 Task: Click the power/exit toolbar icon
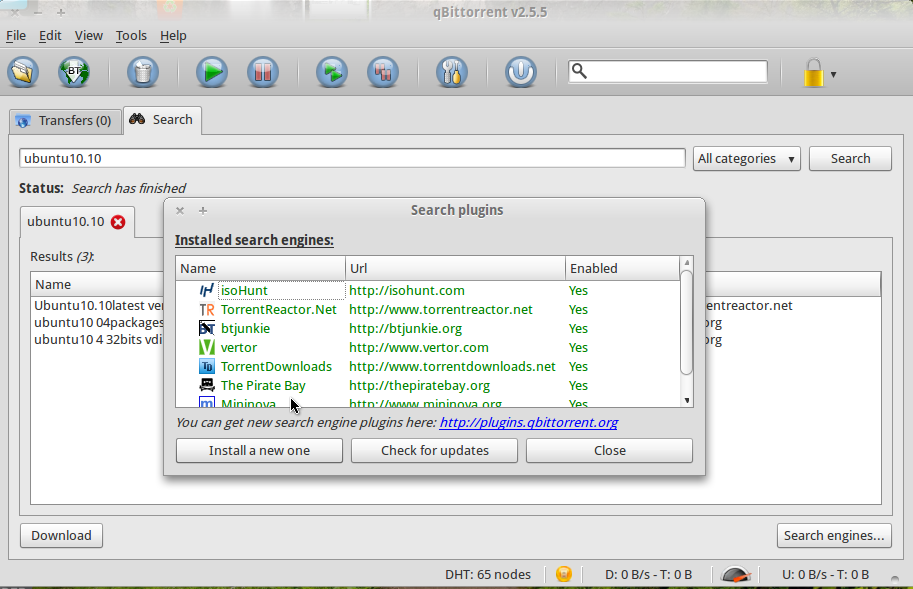point(521,73)
